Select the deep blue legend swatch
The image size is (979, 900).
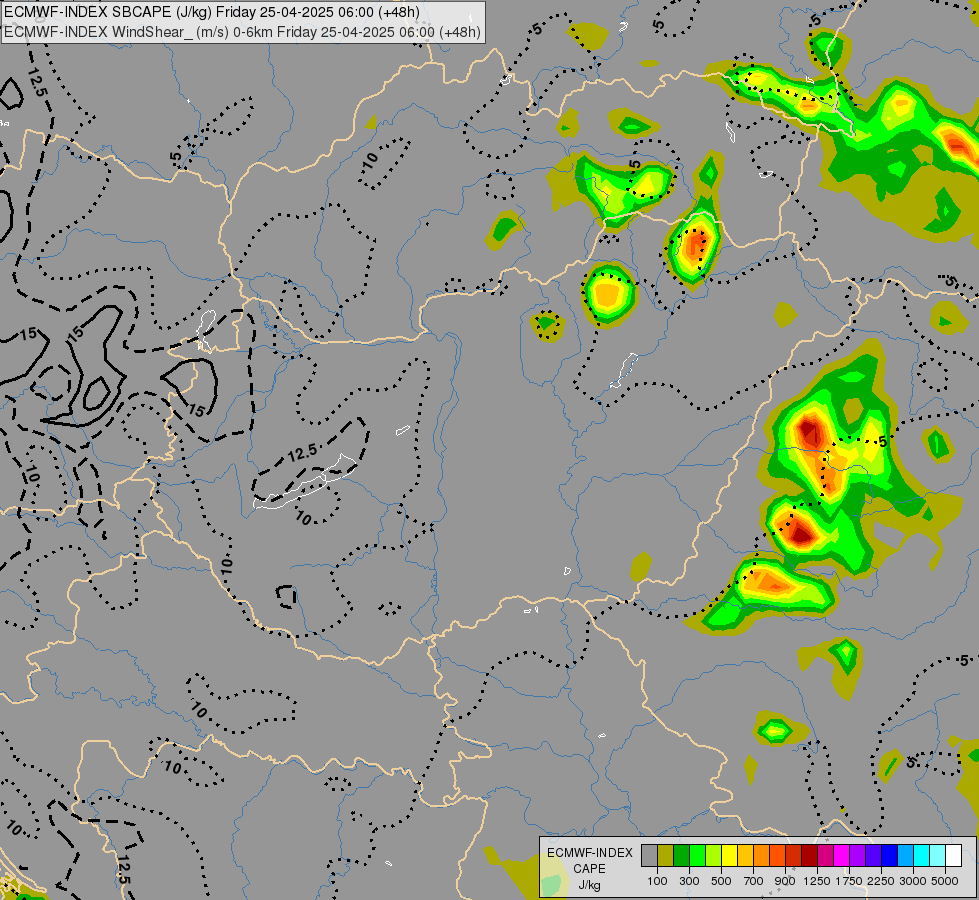tap(890, 856)
